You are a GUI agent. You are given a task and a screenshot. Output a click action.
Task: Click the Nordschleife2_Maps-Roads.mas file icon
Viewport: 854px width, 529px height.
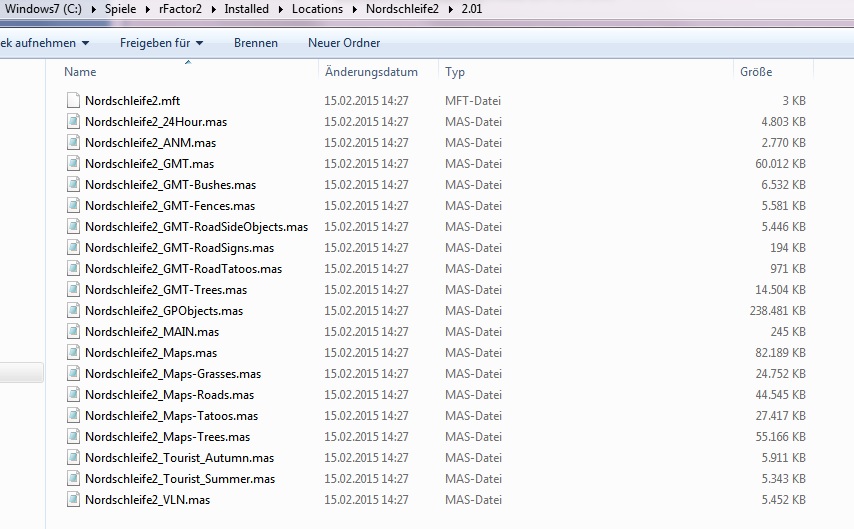pos(73,394)
